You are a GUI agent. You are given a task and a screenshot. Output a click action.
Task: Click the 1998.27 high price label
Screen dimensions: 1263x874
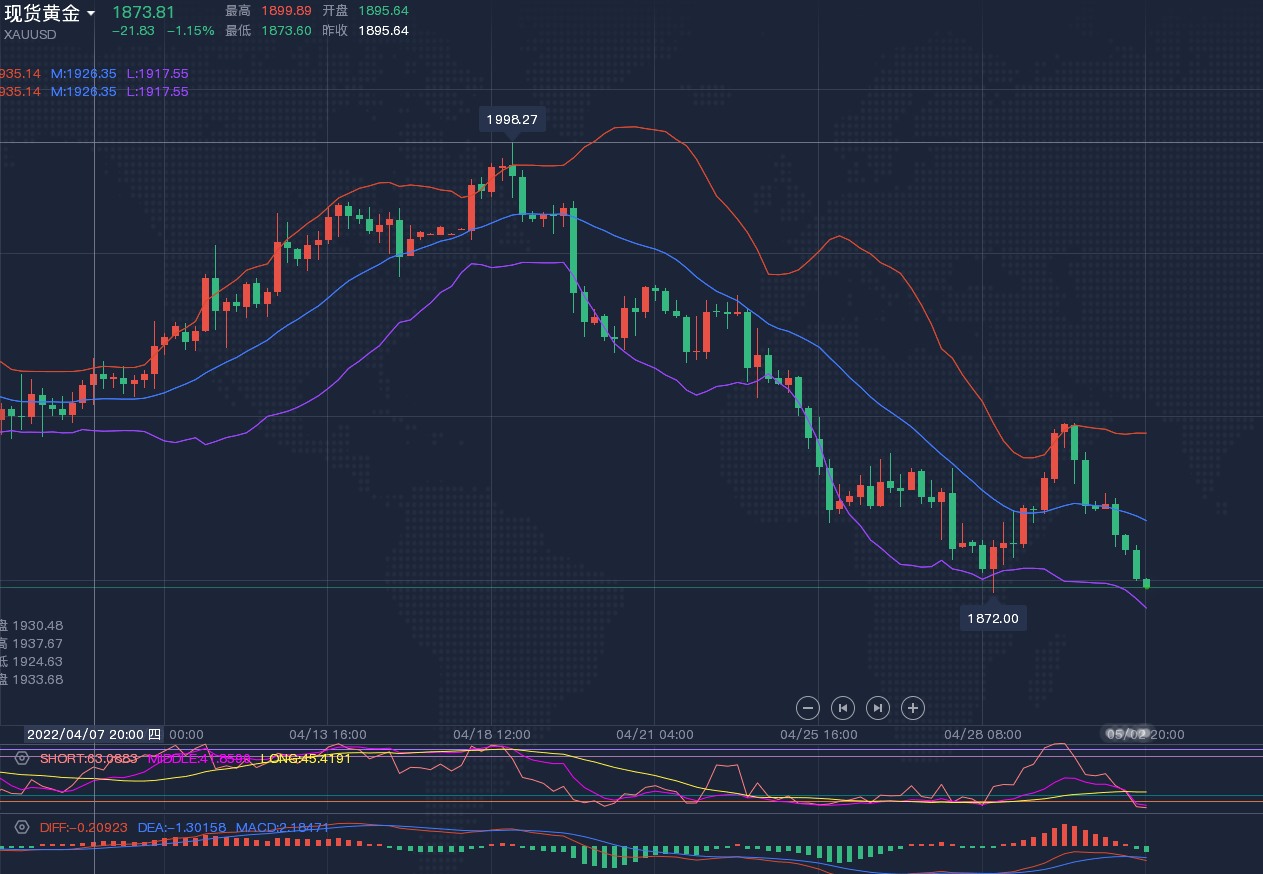(x=511, y=119)
